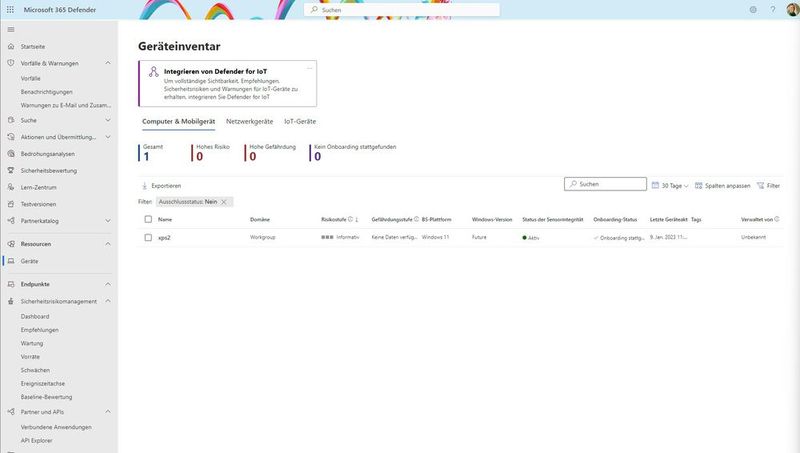Open more options on IoT banner card
The height and width of the screenshot is (453, 800).
(x=309, y=68)
